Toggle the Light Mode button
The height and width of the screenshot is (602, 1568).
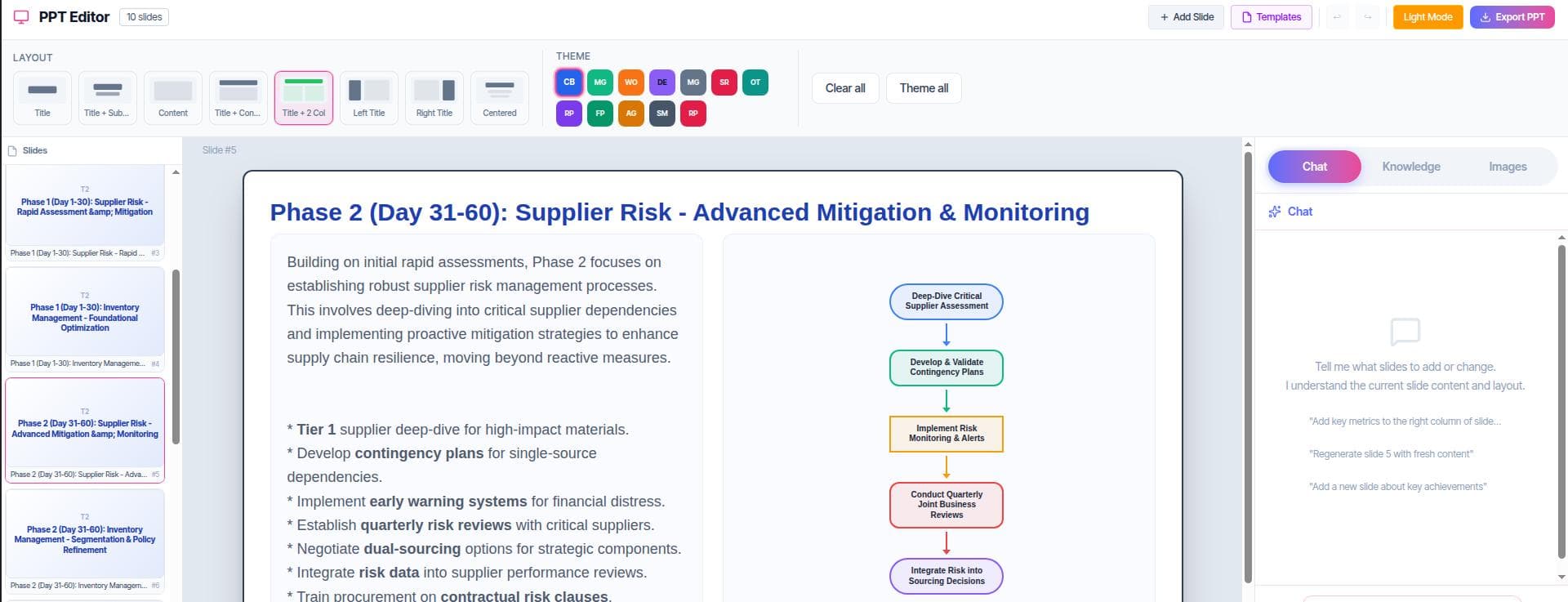coord(1428,17)
